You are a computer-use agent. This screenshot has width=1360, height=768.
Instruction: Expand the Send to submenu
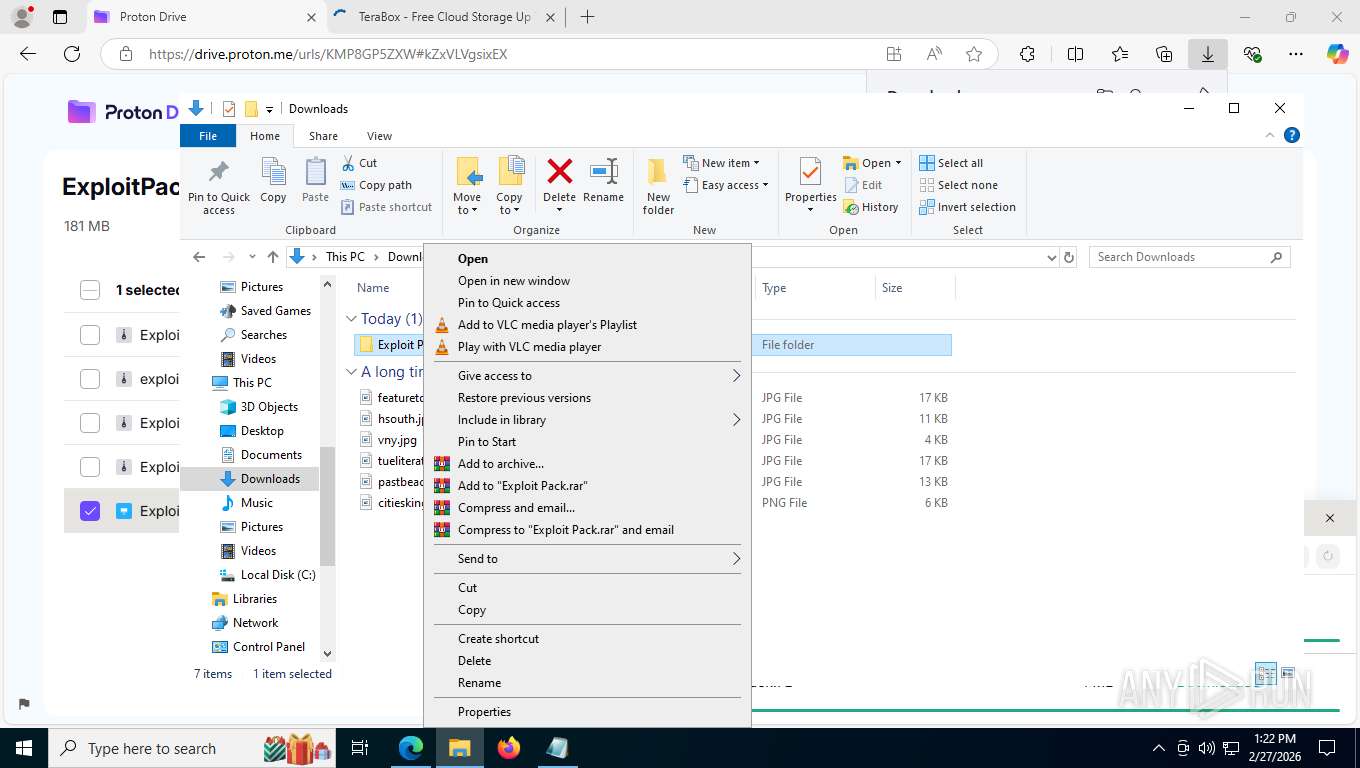point(587,559)
